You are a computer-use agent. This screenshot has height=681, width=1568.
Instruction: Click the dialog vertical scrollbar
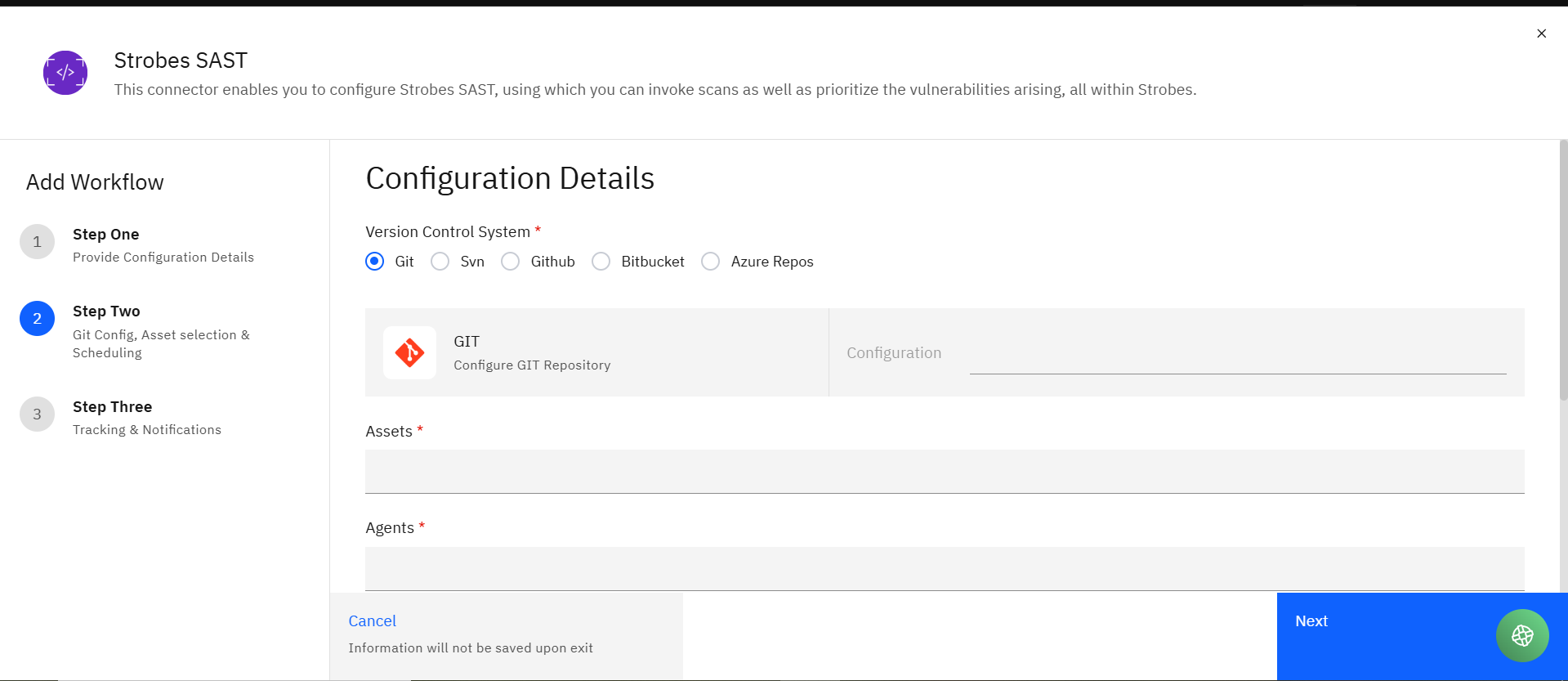[x=1563, y=270]
